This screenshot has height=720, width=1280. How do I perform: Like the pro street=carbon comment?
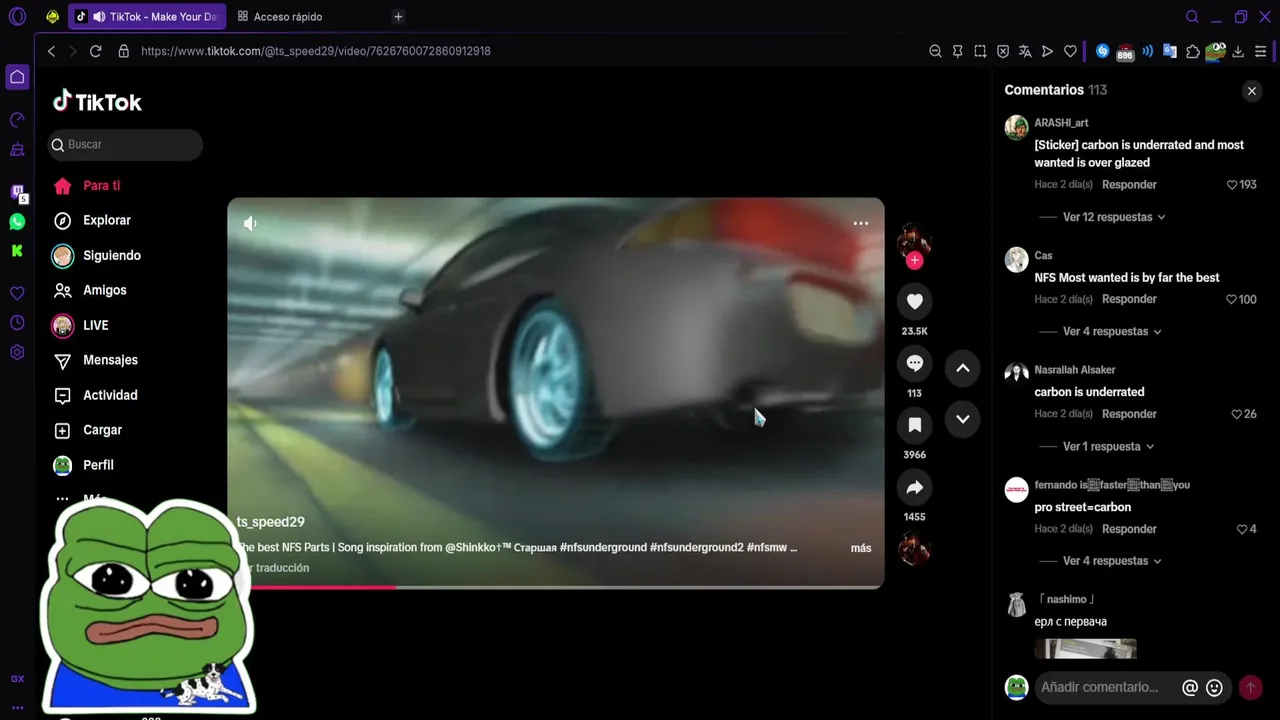[x=1242, y=529]
